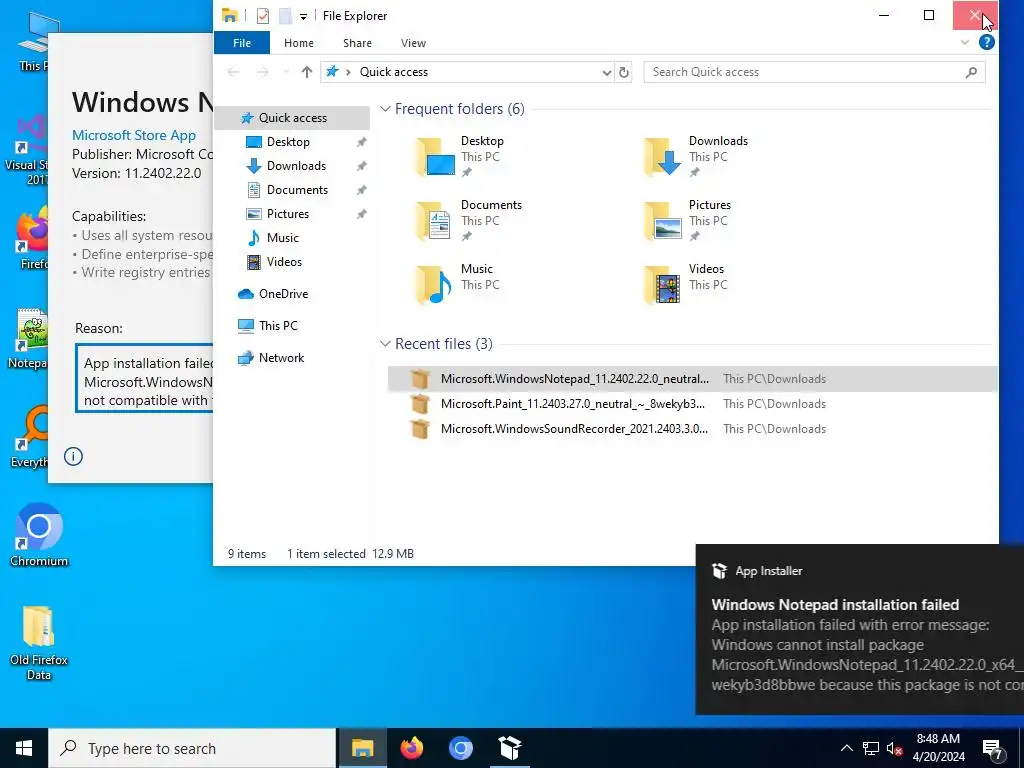Switch to the Home ribbon tab

click(x=298, y=43)
